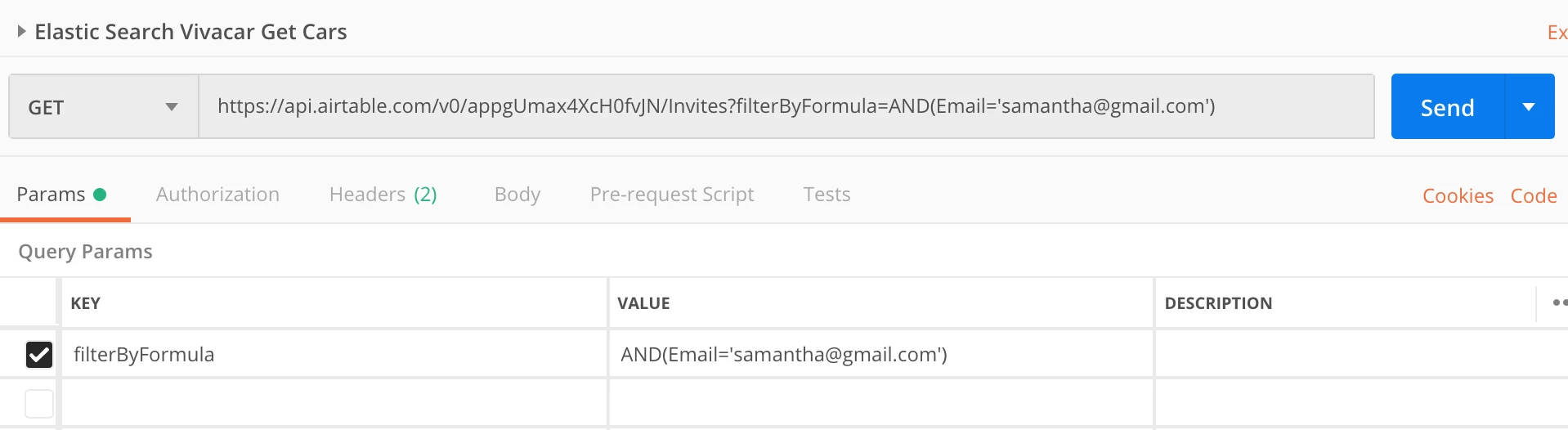Click the request URL field
1568x430 pixels.
pyautogui.click(x=786, y=107)
